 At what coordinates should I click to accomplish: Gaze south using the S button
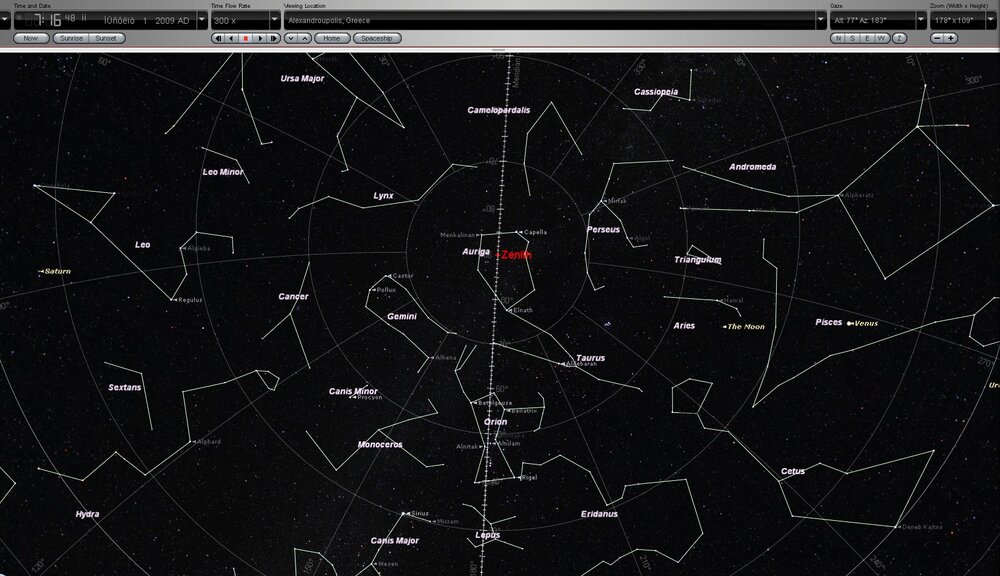(x=852, y=38)
